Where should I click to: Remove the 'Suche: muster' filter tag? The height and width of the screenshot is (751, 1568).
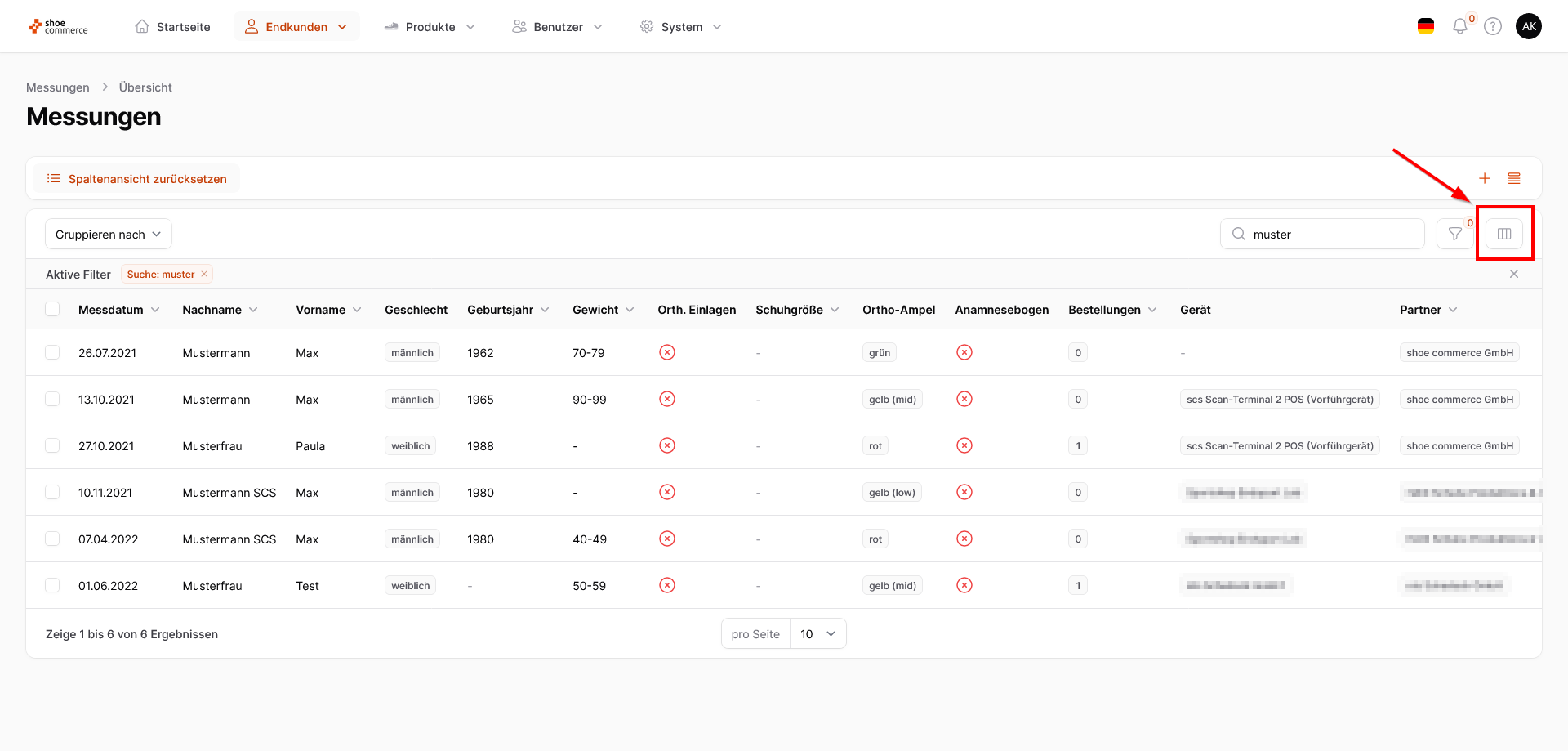[204, 274]
